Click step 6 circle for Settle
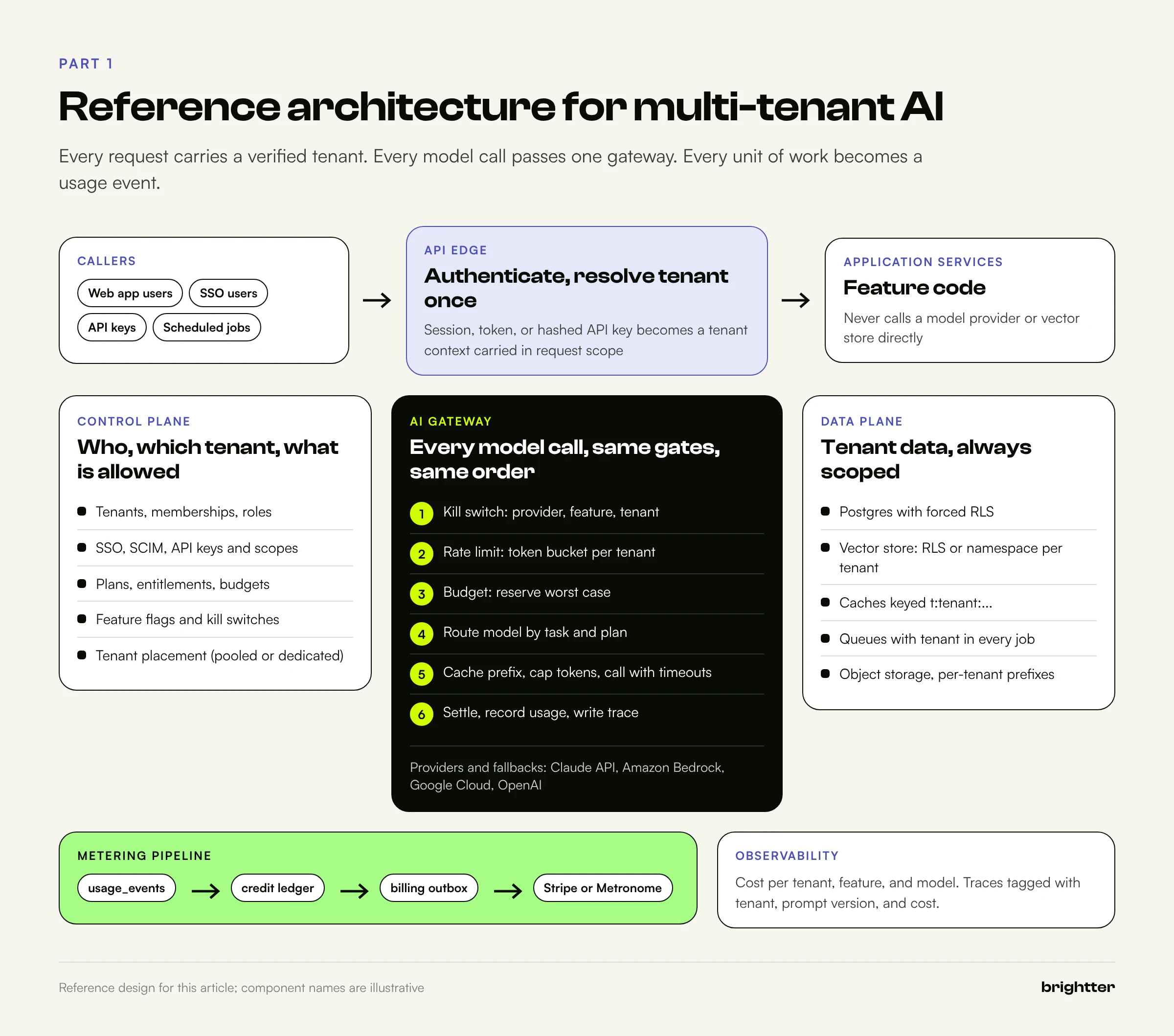Screen dimensions: 1174x1036 point(422,715)
